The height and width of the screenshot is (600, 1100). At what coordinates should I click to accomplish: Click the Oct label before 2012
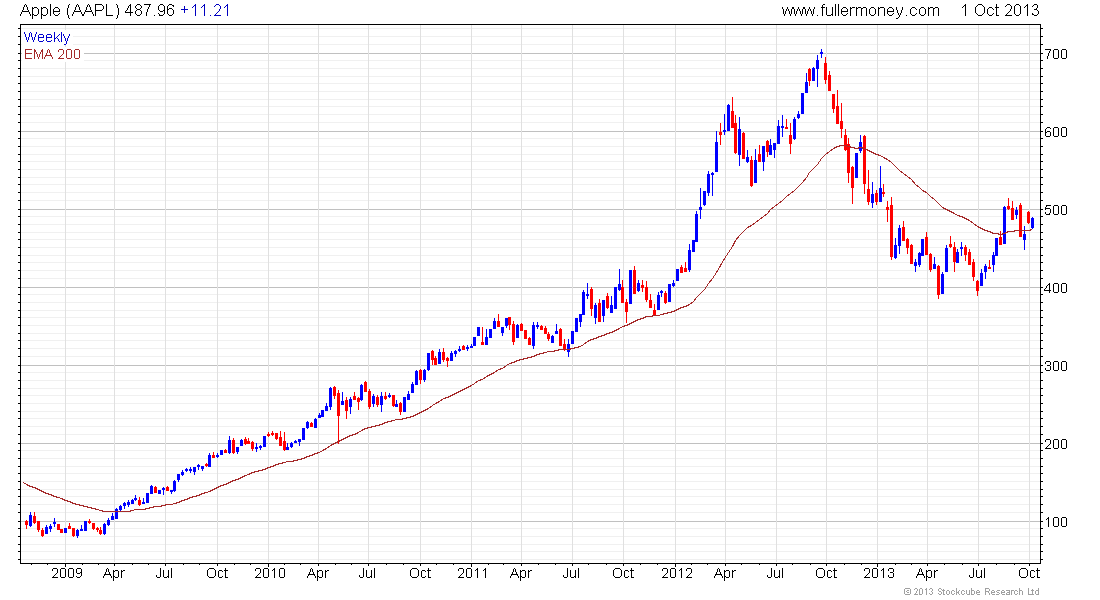coord(623,573)
